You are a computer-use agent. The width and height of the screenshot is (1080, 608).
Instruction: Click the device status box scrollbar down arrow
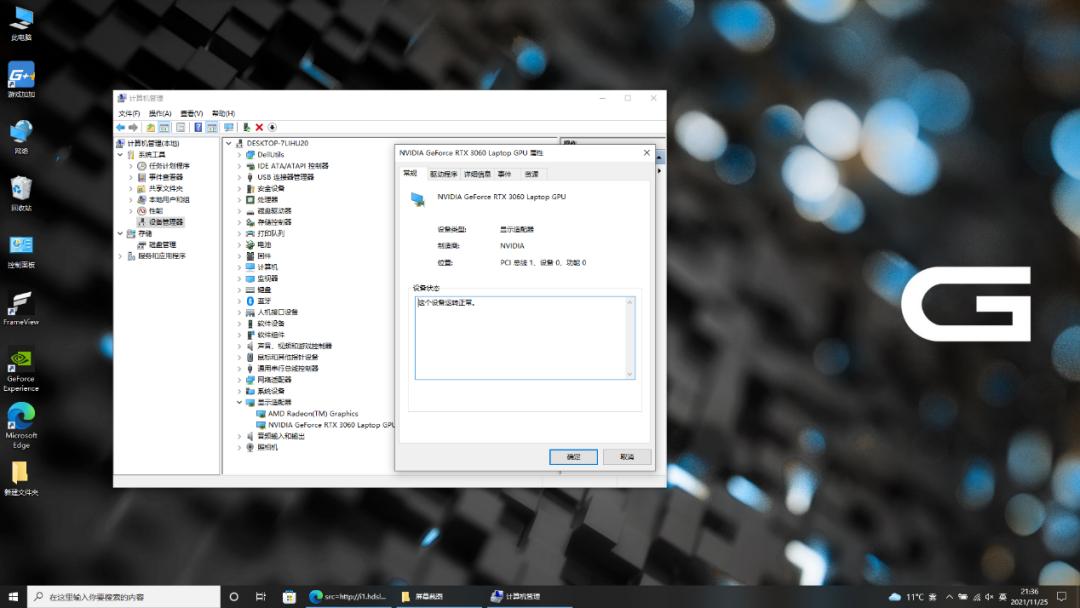tap(629, 373)
